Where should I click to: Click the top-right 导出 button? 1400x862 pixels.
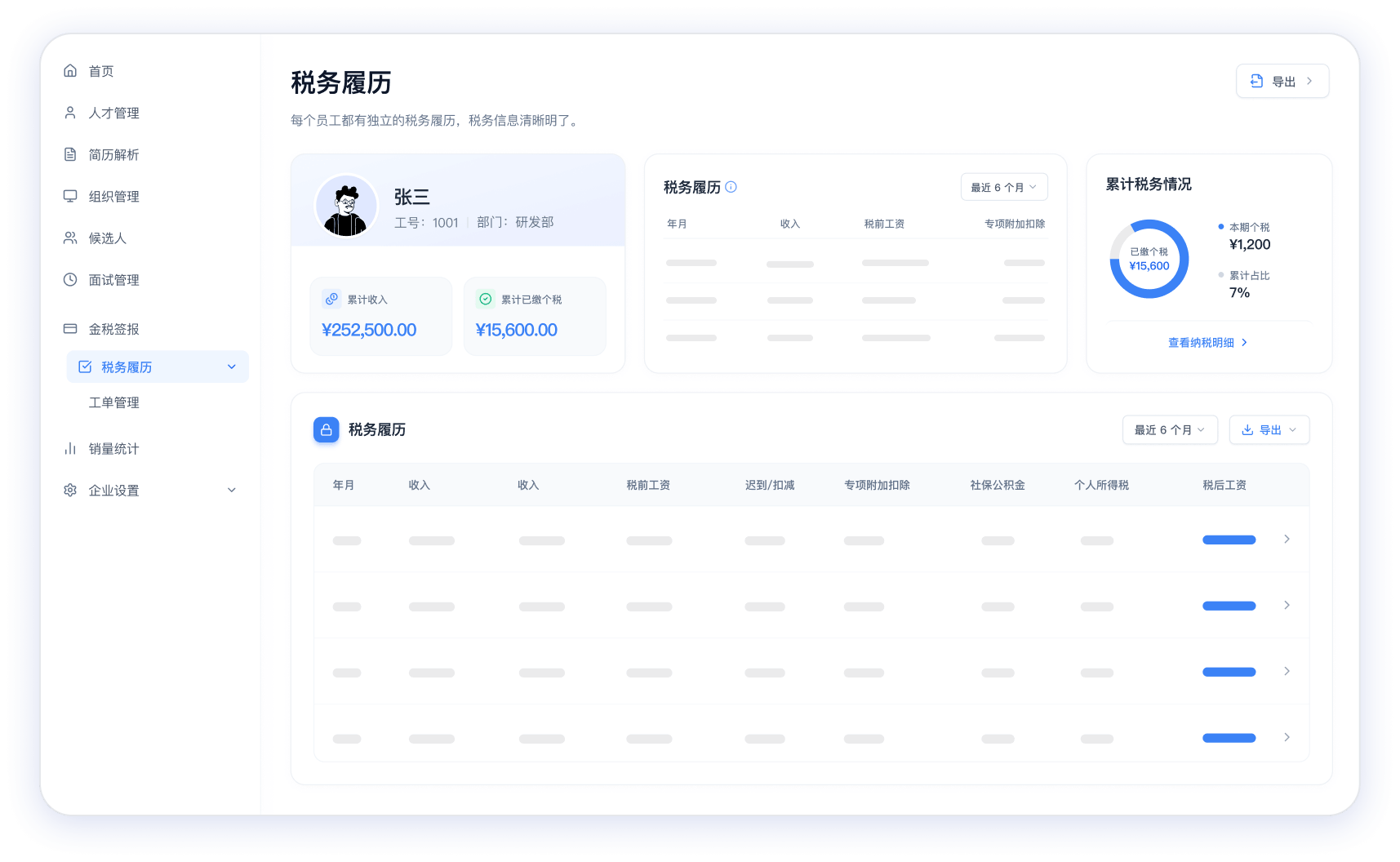(1282, 81)
